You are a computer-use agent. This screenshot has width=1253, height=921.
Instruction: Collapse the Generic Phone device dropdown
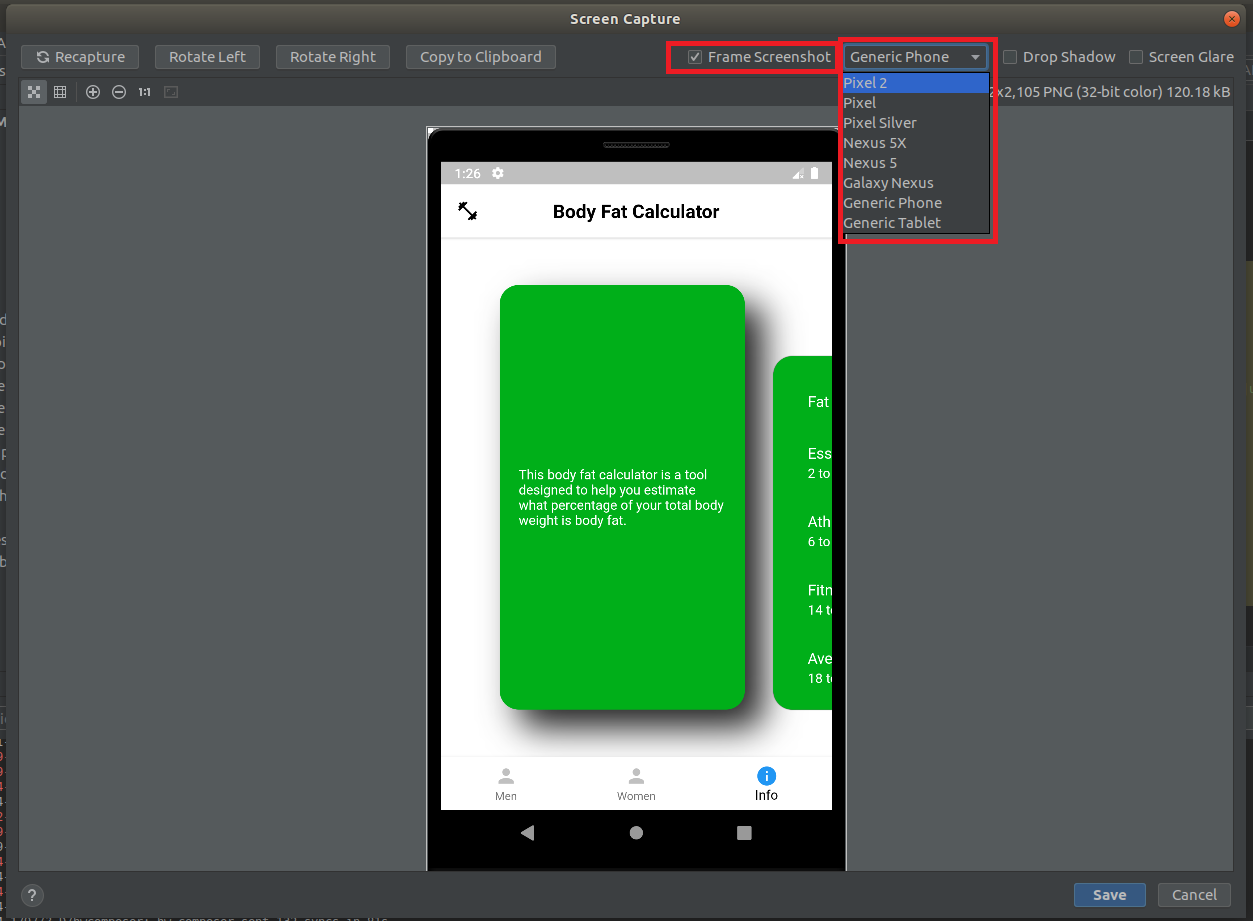pyautogui.click(x=915, y=57)
